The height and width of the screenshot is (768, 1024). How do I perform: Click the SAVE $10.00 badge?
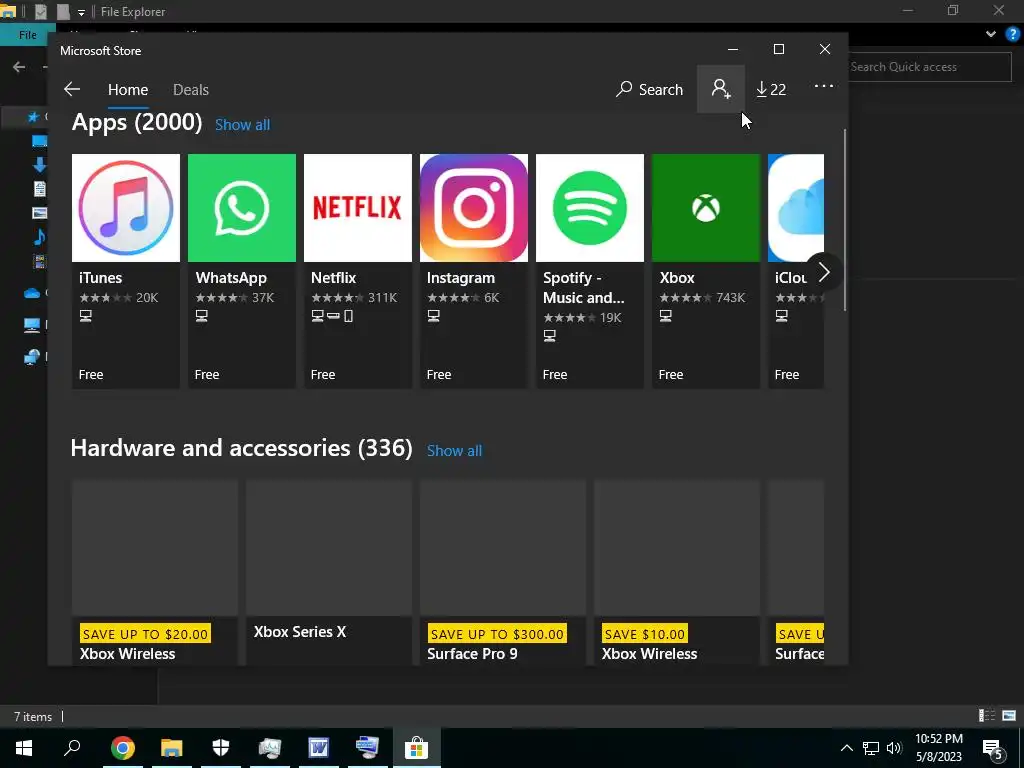tap(645, 633)
